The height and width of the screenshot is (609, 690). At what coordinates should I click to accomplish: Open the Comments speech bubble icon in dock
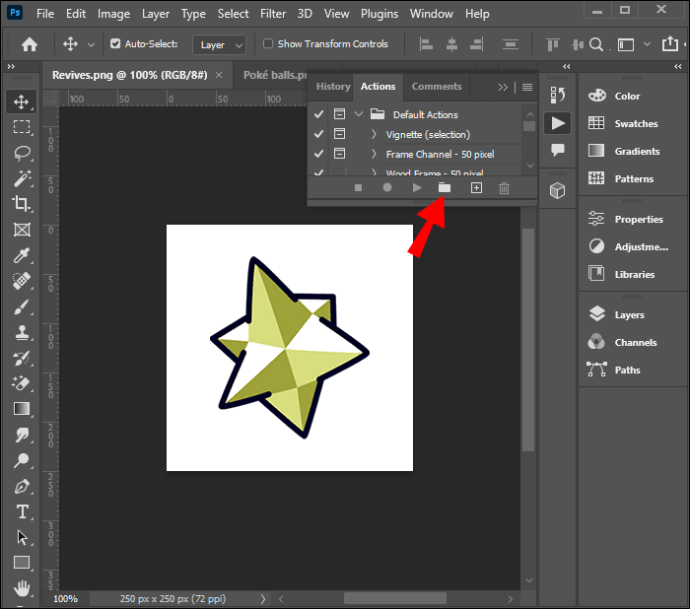click(558, 150)
